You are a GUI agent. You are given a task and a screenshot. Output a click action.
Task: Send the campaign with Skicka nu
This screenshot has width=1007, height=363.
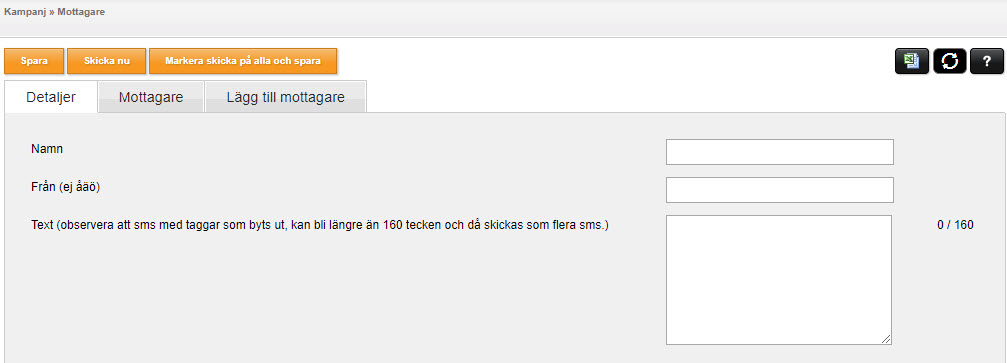pyautogui.click(x=107, y=61)
